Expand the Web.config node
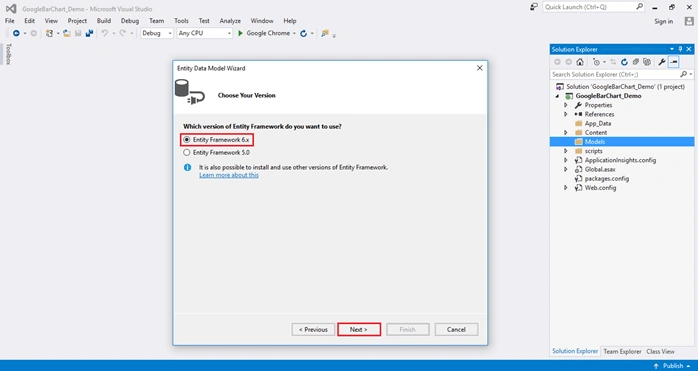 566,188
